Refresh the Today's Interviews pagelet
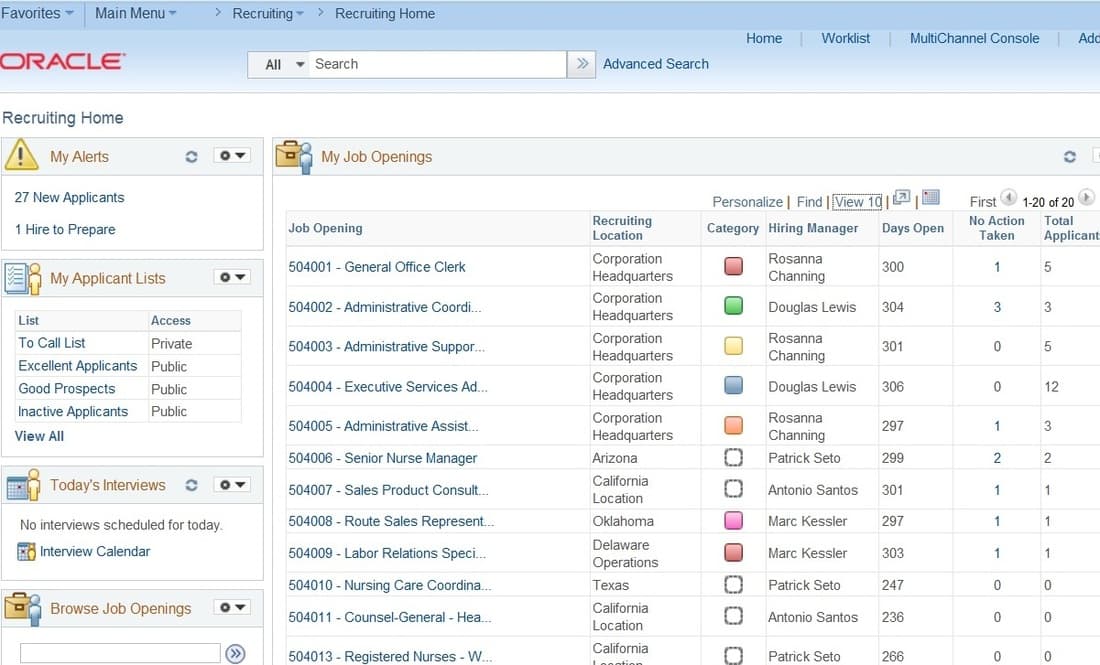 [191, 484]
